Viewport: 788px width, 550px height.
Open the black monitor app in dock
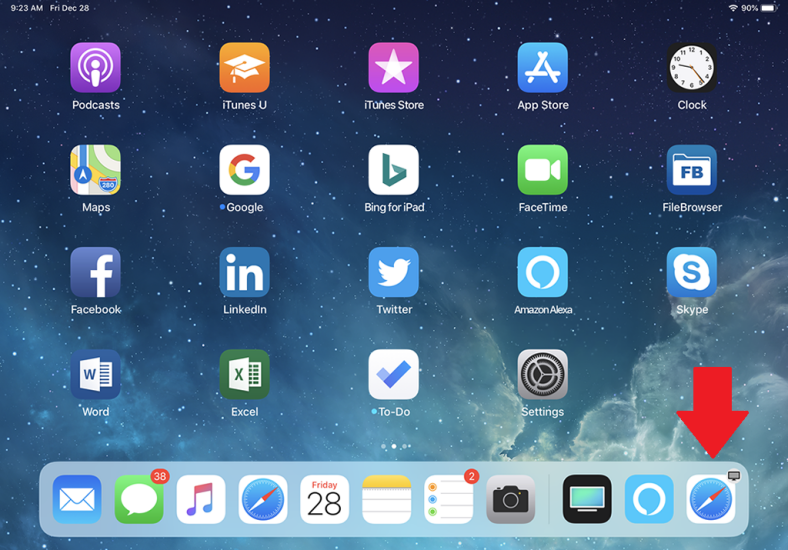pos(587,499)
